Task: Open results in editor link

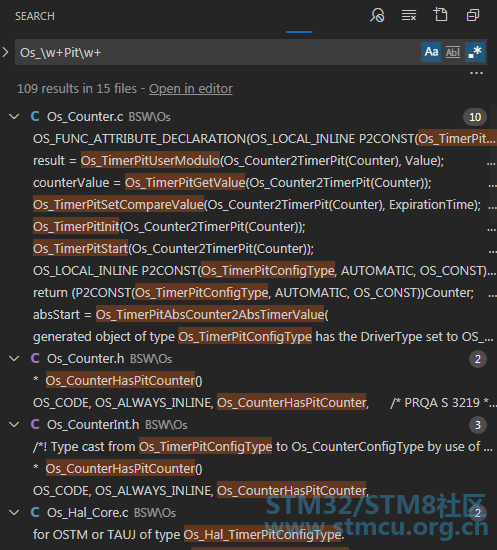Action: tap(190, 89)
